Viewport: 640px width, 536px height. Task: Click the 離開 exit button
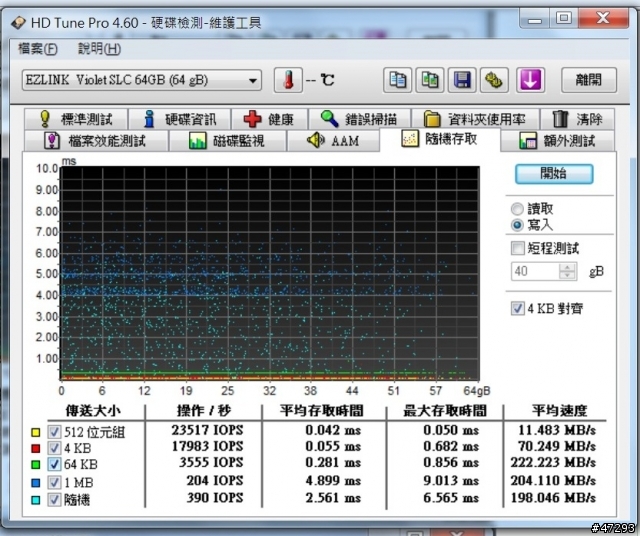589,80
